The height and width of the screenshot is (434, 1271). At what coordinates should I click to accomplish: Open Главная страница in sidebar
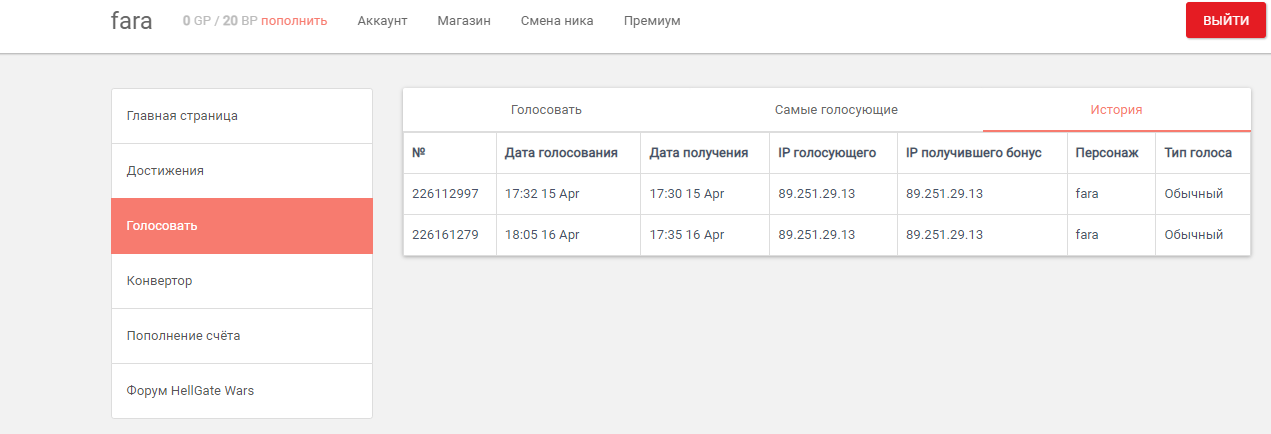click(x=242, y=116)
